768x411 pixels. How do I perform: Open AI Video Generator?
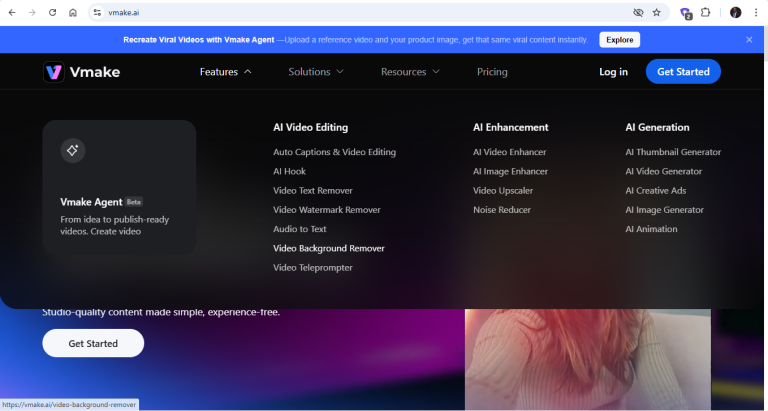[x=664, y=171]
